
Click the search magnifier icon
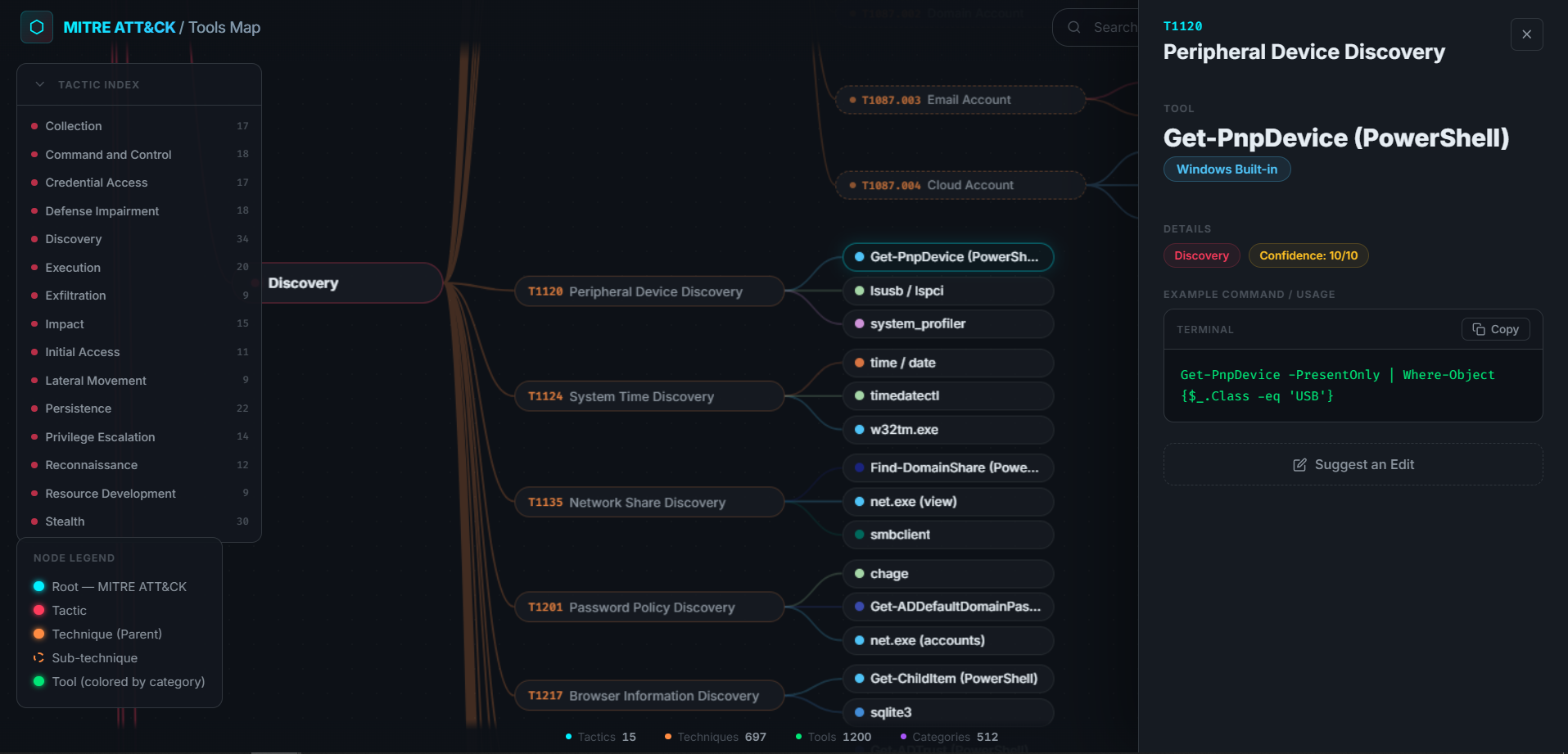pos(1074,27)
